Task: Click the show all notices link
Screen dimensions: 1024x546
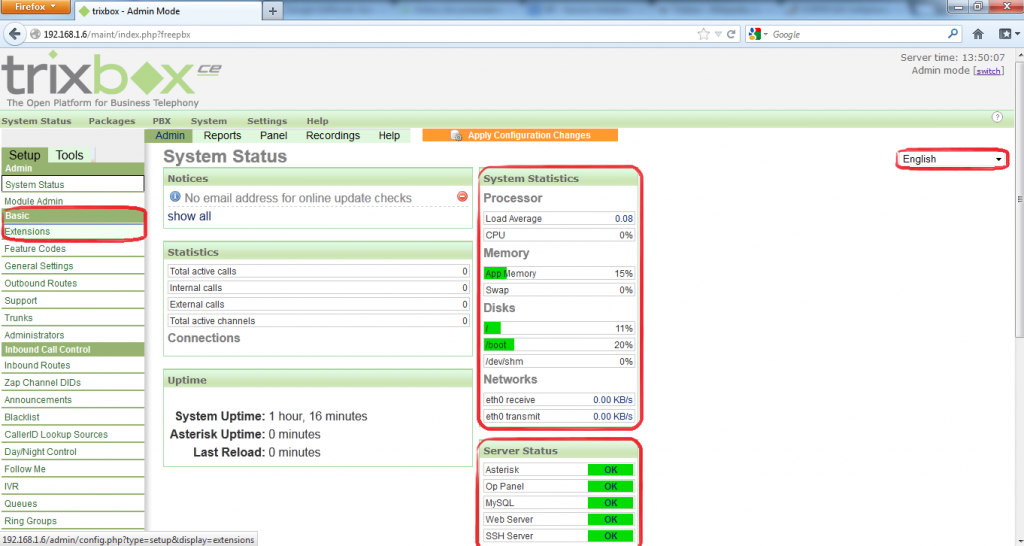Action: point(189,216)
